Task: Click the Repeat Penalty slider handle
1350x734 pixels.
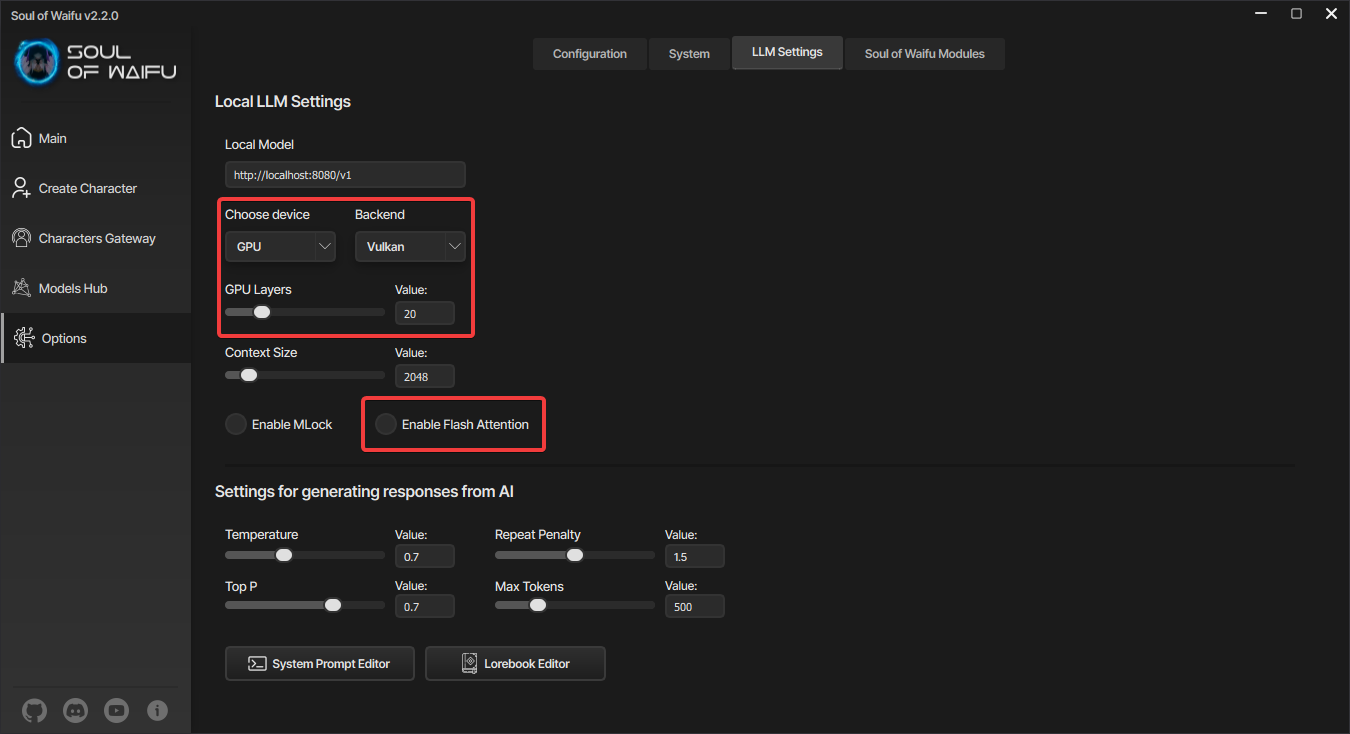Action: click(575, 555)
